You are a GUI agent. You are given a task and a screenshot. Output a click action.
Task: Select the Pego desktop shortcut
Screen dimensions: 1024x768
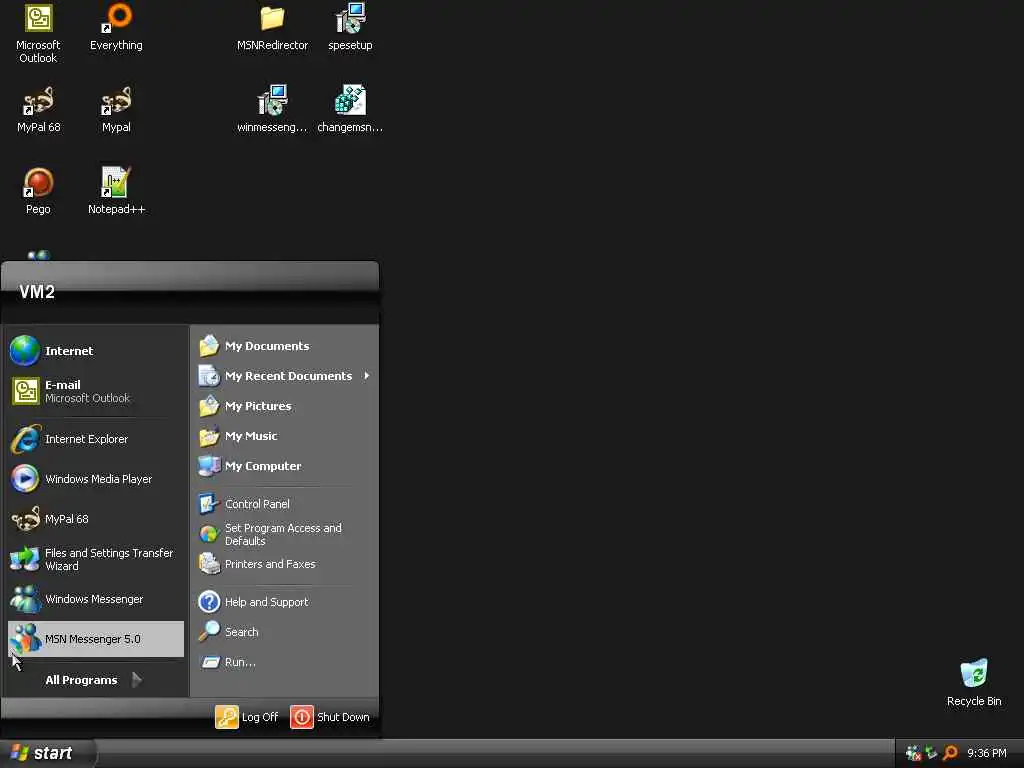[38, 191]
